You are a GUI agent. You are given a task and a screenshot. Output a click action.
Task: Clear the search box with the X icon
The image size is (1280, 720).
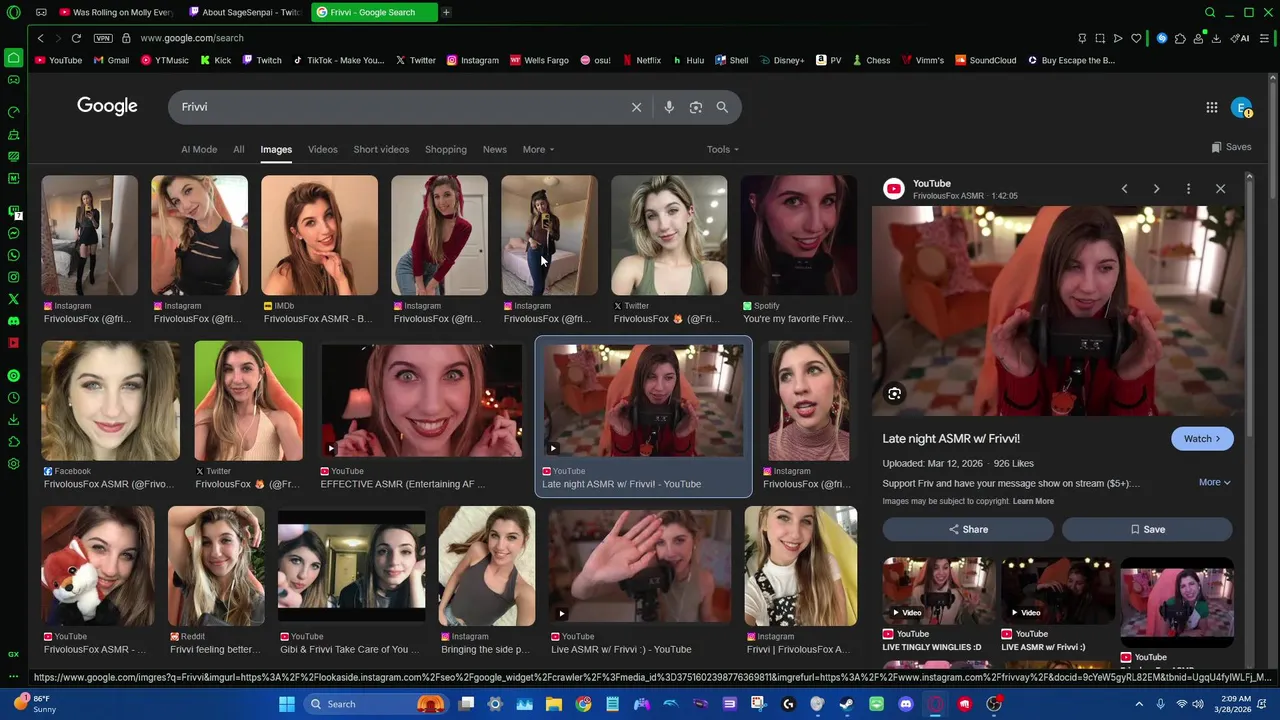coord(636,107)
